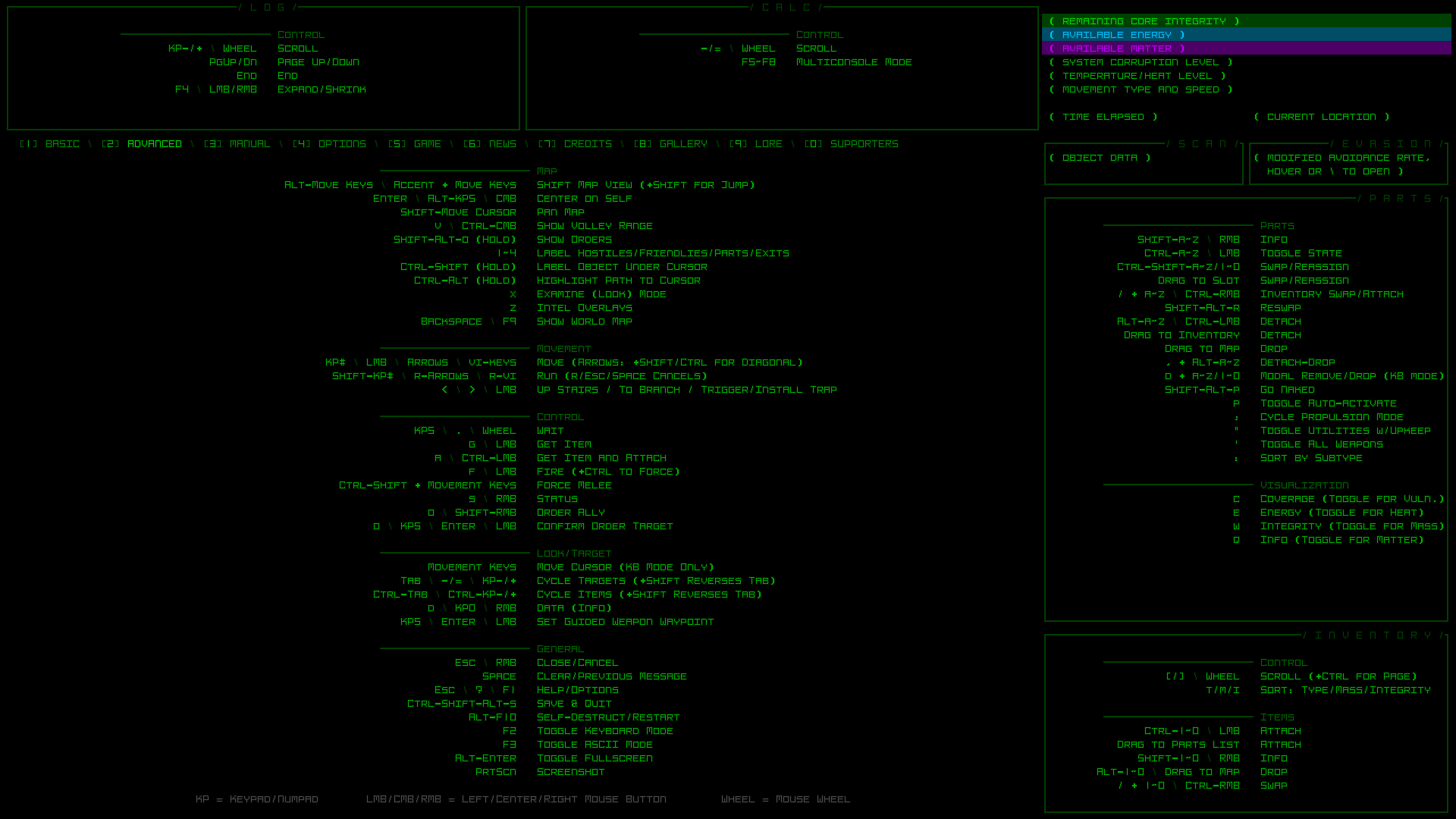Open the [7] Credits tab
Image resolution: width=1456 pixels, height=819 pixels.
point(575,144)
